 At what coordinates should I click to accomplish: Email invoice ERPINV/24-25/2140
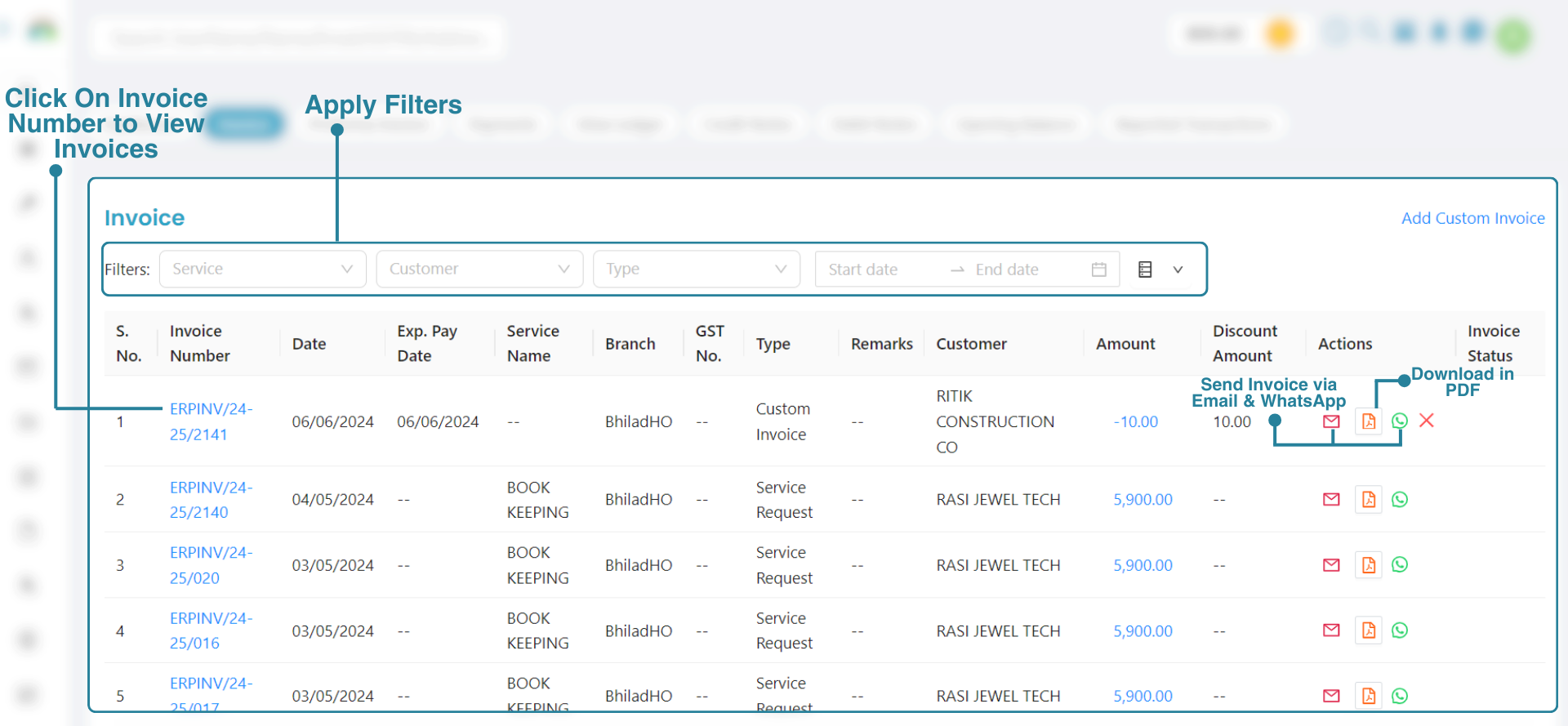(x=1331, y=499)
